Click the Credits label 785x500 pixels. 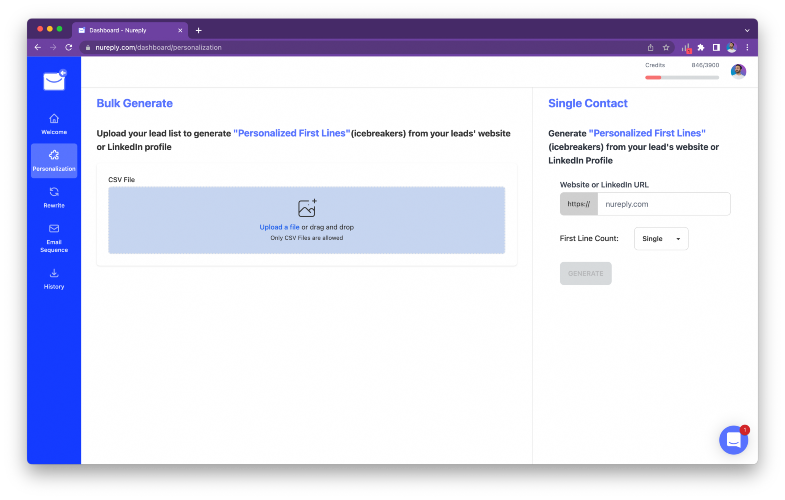point(655,65)
